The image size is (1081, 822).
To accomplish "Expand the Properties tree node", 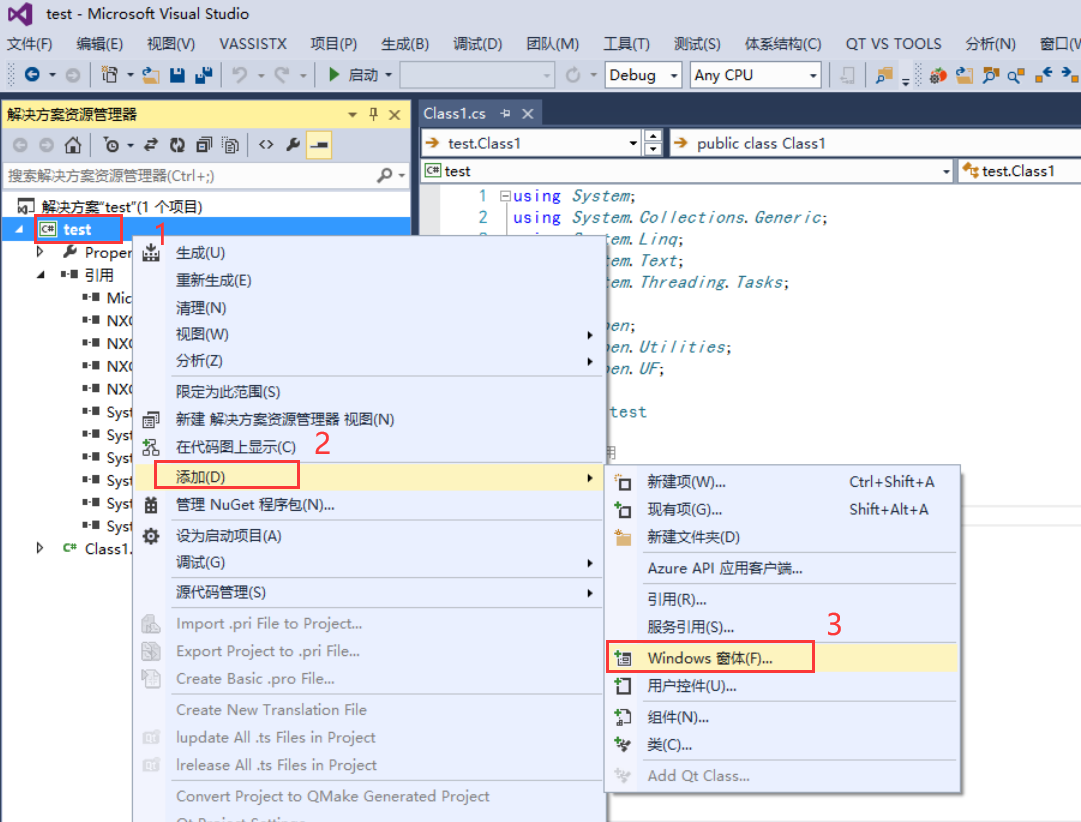I will [x=40, y=252].
